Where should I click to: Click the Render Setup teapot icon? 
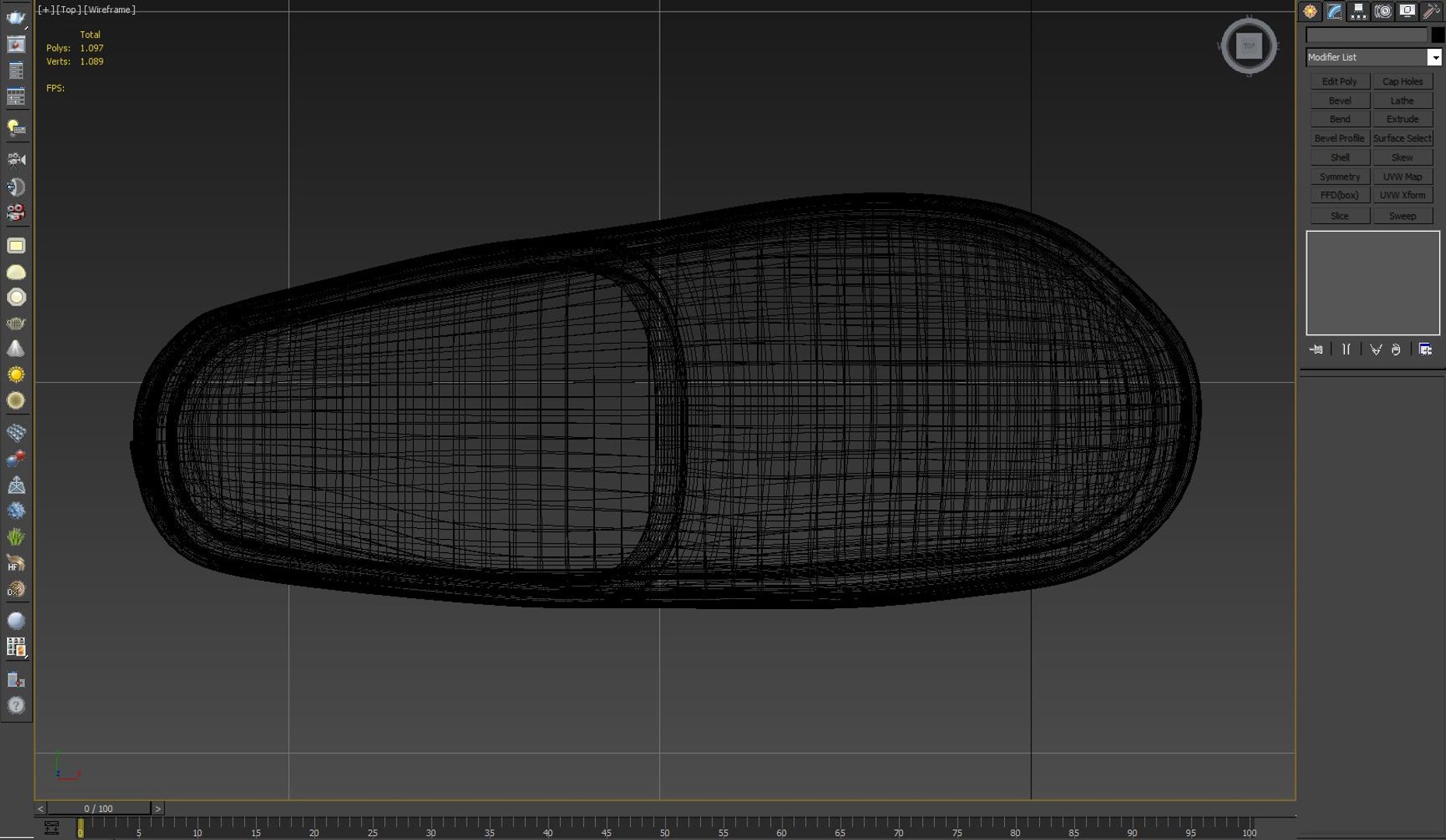coord(16,17)
